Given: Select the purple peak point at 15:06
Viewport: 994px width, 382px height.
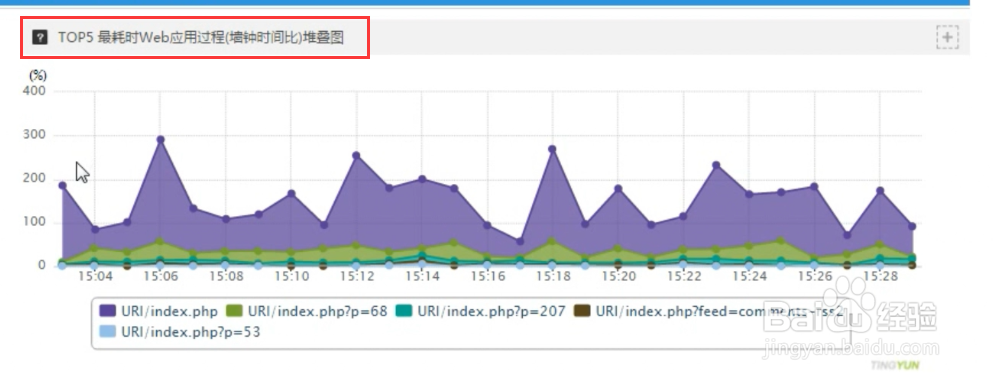Looking at the screenshot, I should [160, 139].
